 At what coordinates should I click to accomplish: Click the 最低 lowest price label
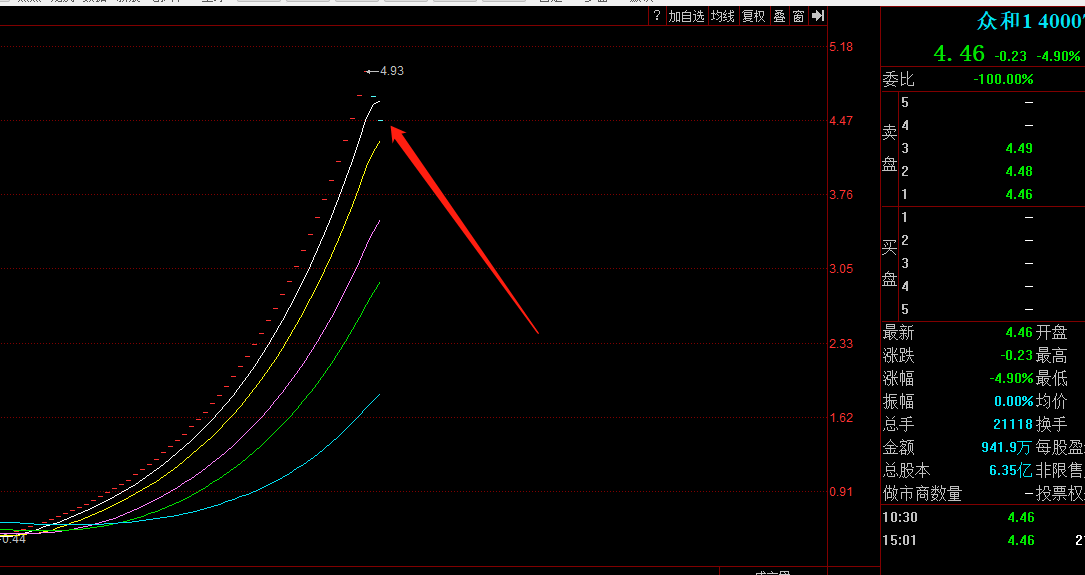(1052, 378)
